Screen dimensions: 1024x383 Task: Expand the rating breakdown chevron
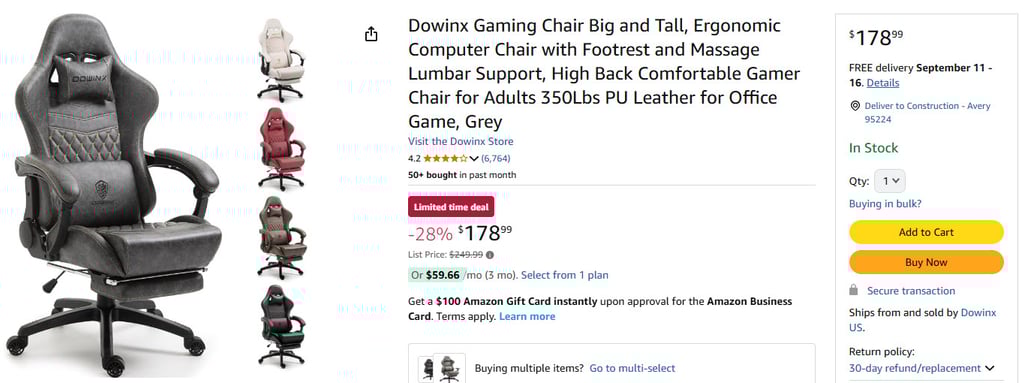tap(474, 158)
